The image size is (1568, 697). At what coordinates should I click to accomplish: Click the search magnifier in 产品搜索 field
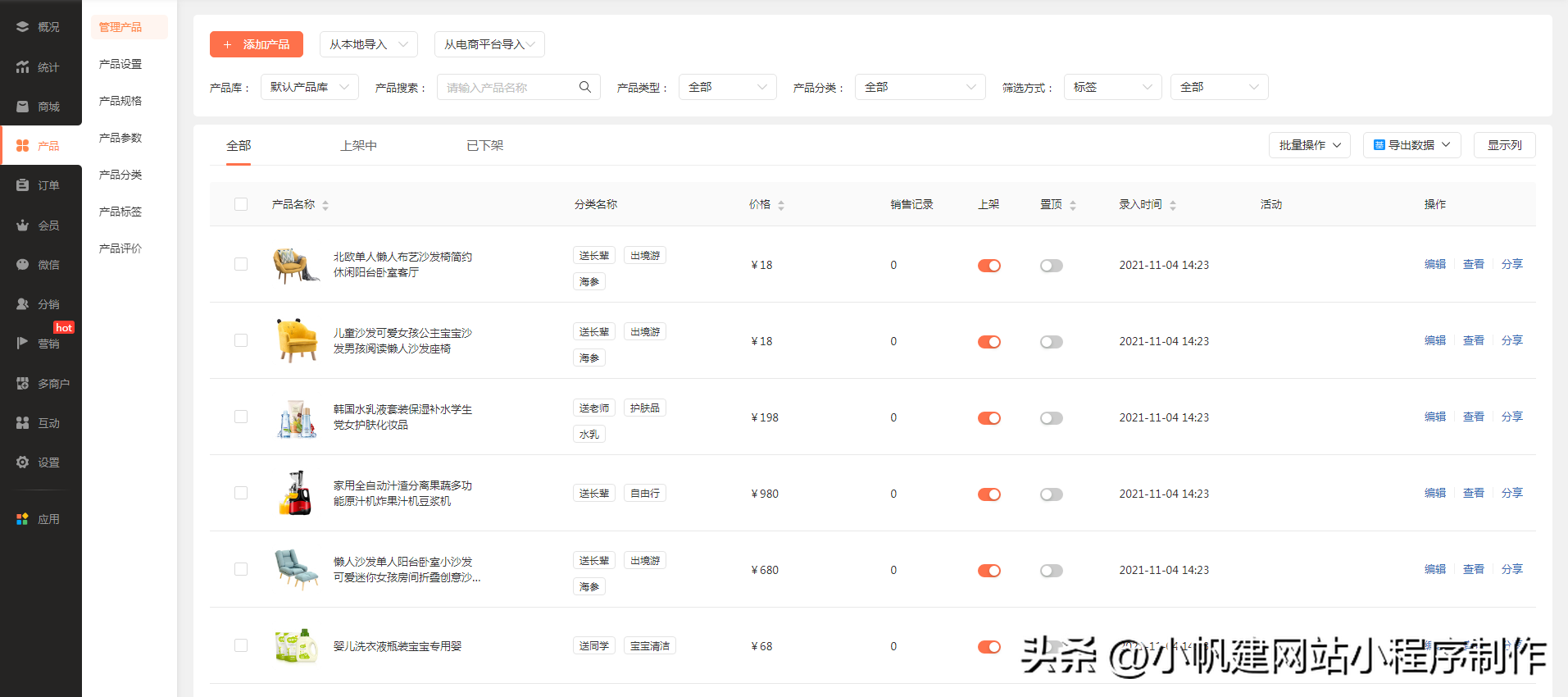[x=584, y=87]
